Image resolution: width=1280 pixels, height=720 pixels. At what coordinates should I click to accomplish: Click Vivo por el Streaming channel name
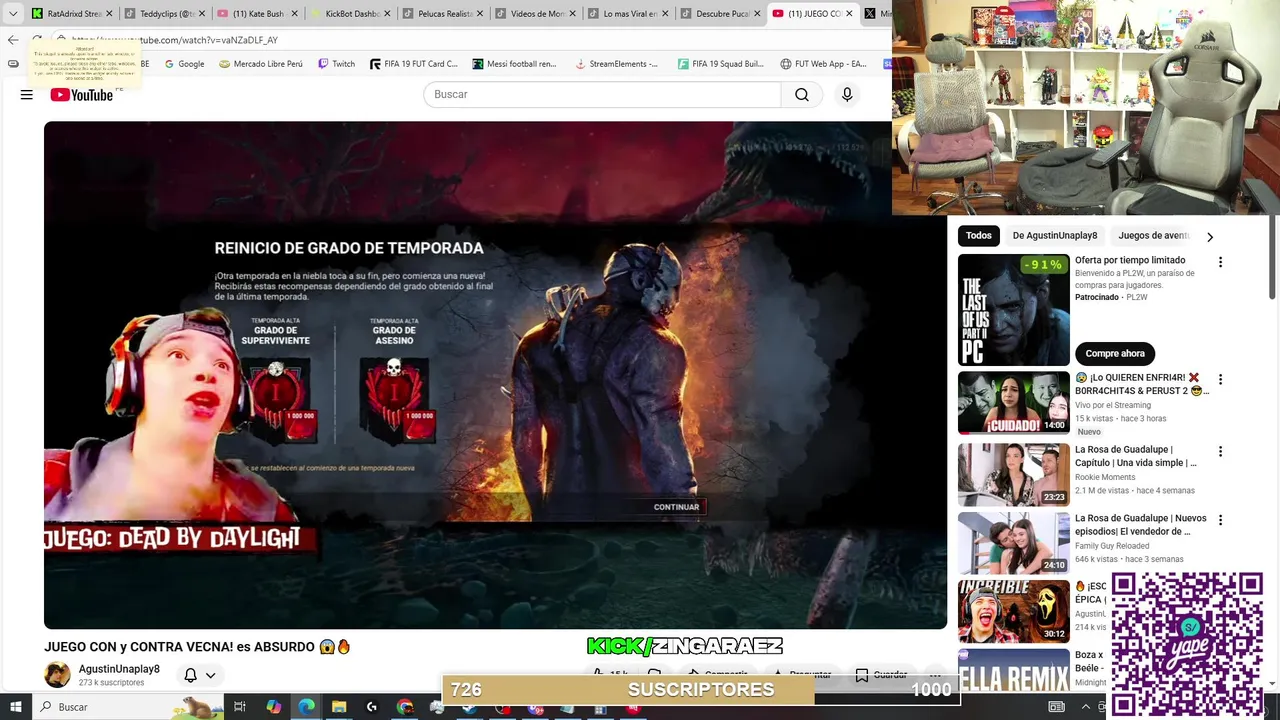tap(1113, 405)
